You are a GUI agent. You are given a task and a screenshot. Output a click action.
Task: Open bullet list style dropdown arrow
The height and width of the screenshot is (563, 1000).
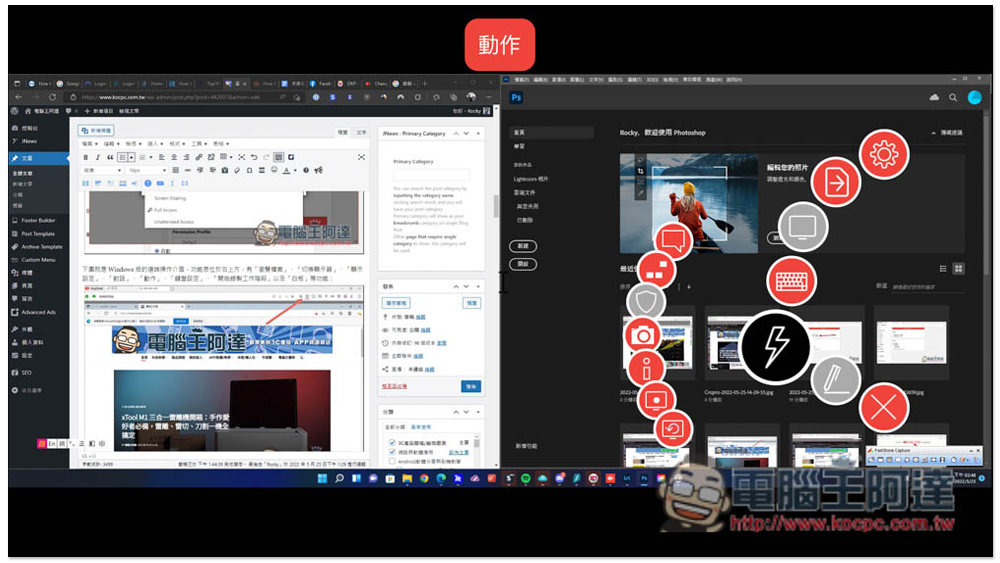click(x=132, y=157)
